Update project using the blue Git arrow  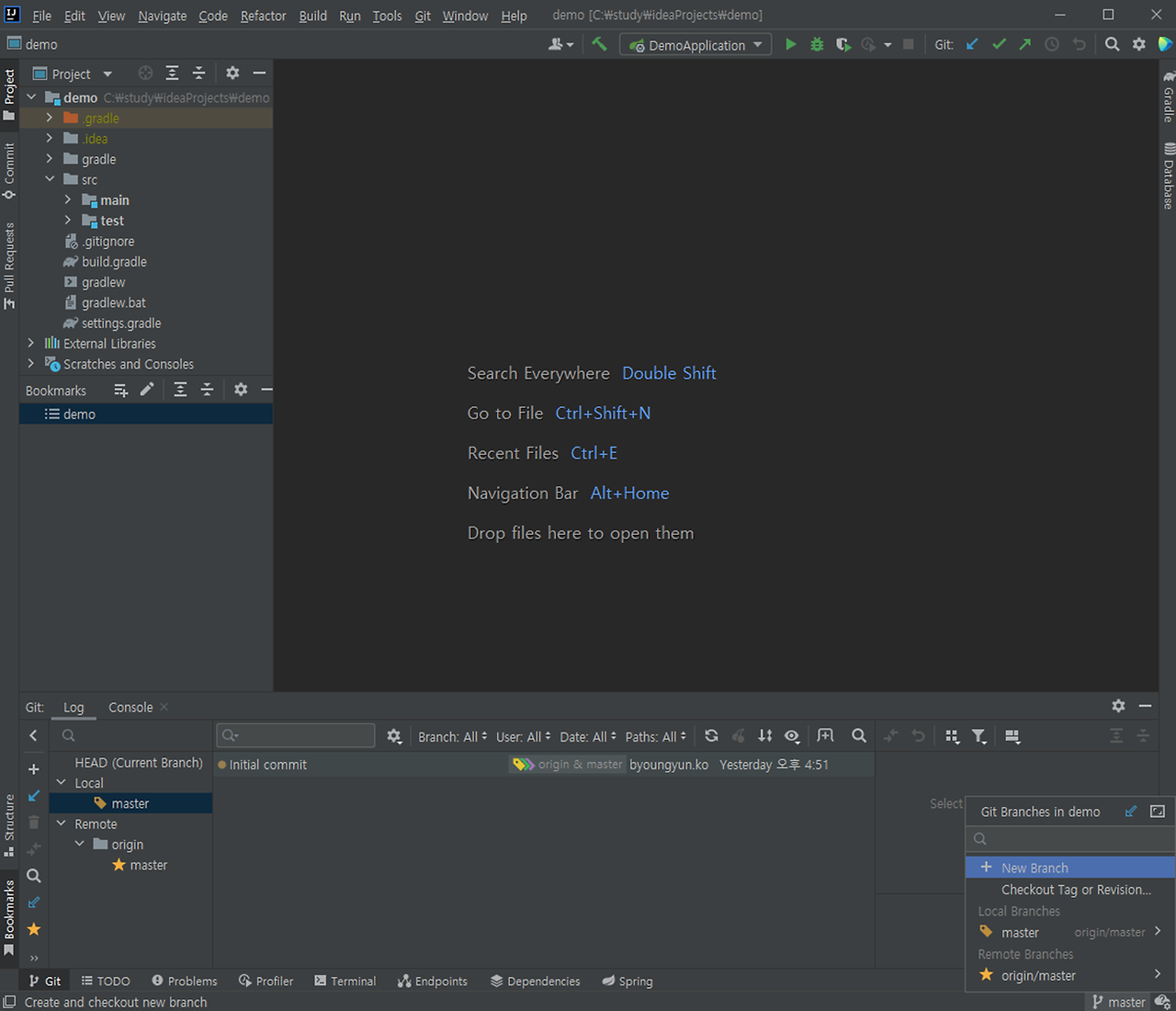coord(972,44)
